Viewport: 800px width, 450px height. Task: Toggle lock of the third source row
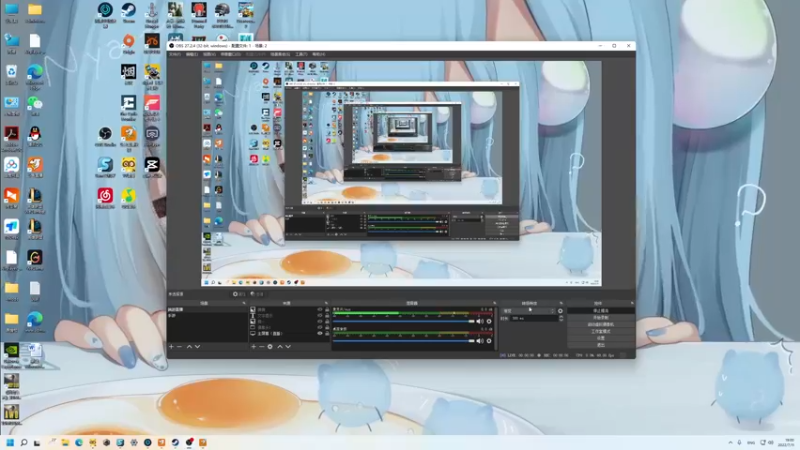click(327, 321)
